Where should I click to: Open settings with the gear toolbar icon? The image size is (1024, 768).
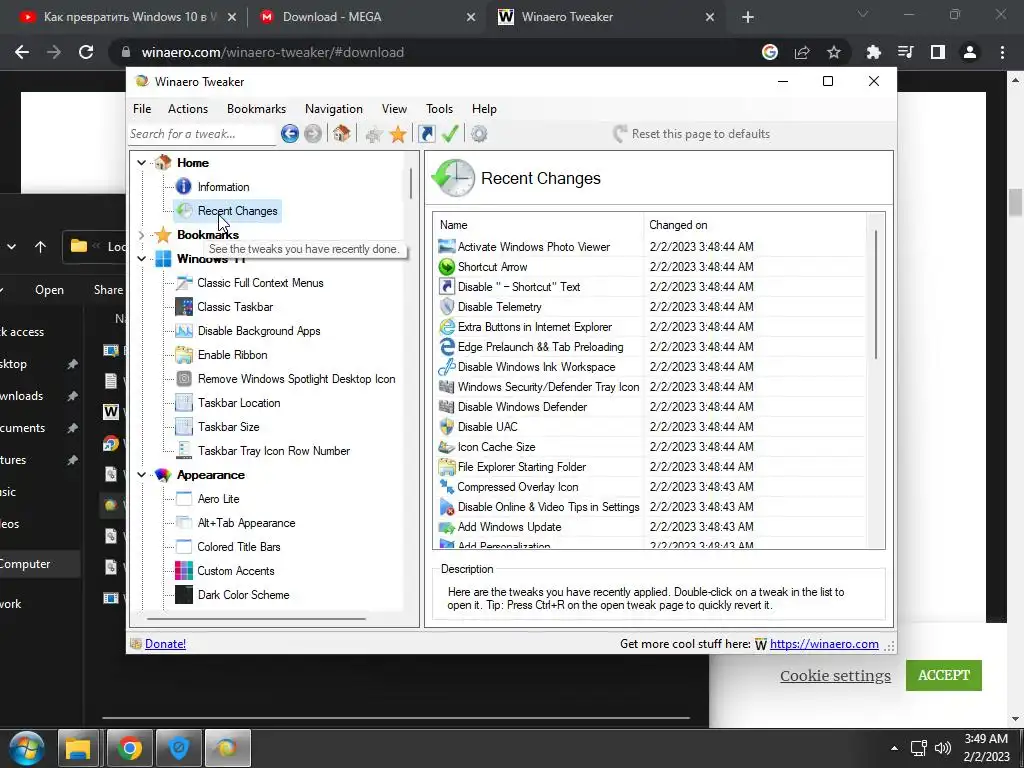479,134
